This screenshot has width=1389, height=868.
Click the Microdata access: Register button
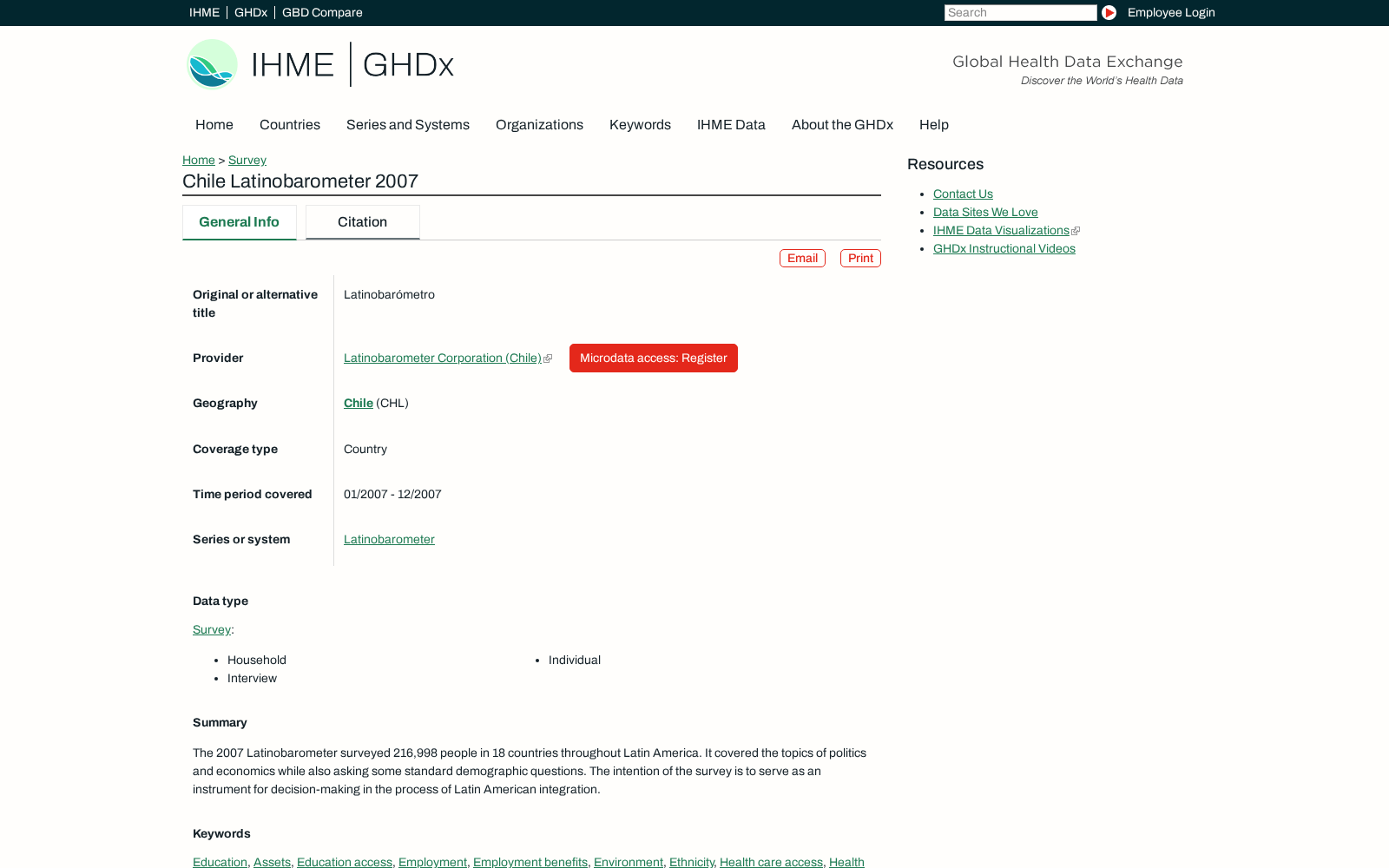(x=654, y=358)
